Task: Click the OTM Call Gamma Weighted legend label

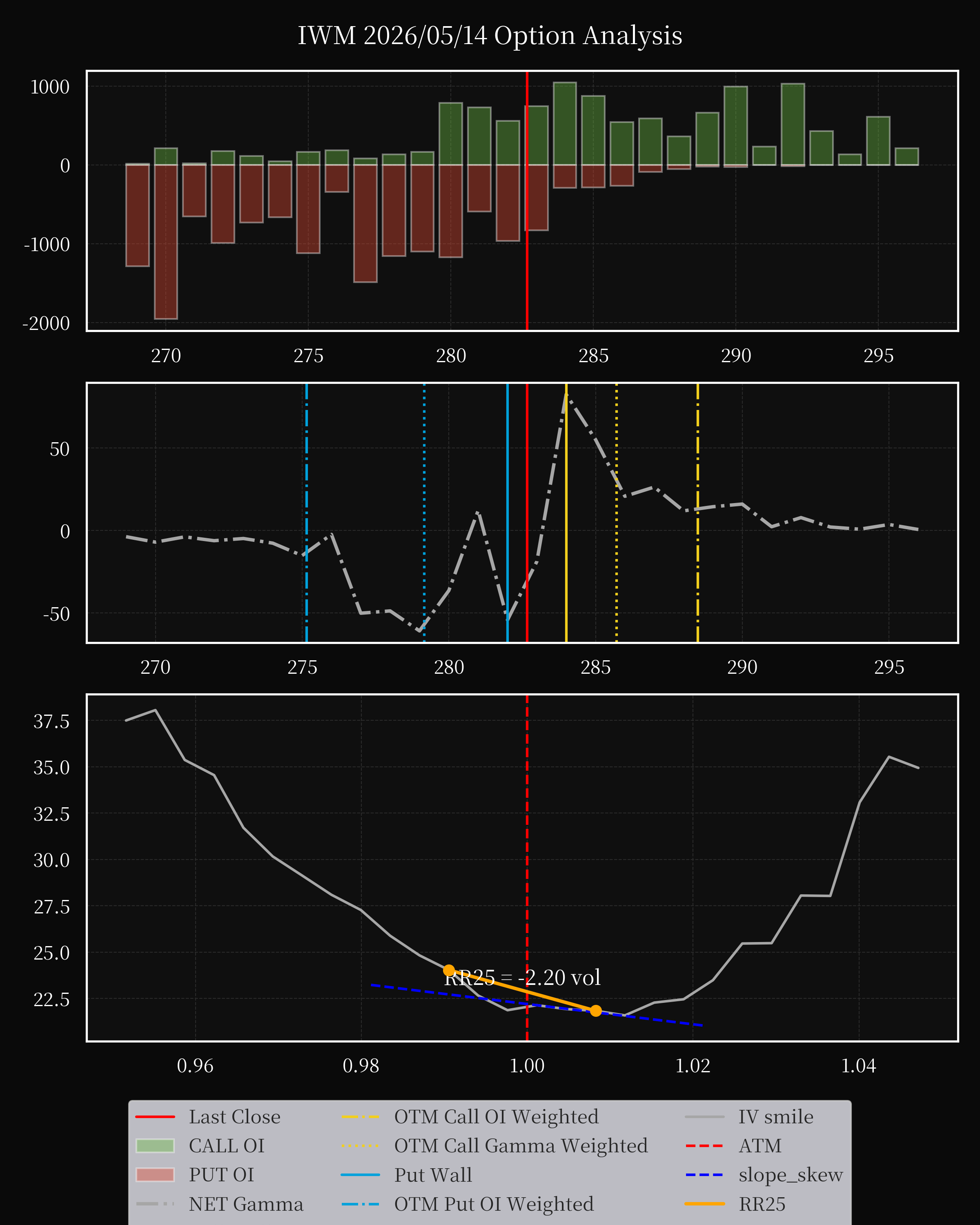Action: (521, 1146)
